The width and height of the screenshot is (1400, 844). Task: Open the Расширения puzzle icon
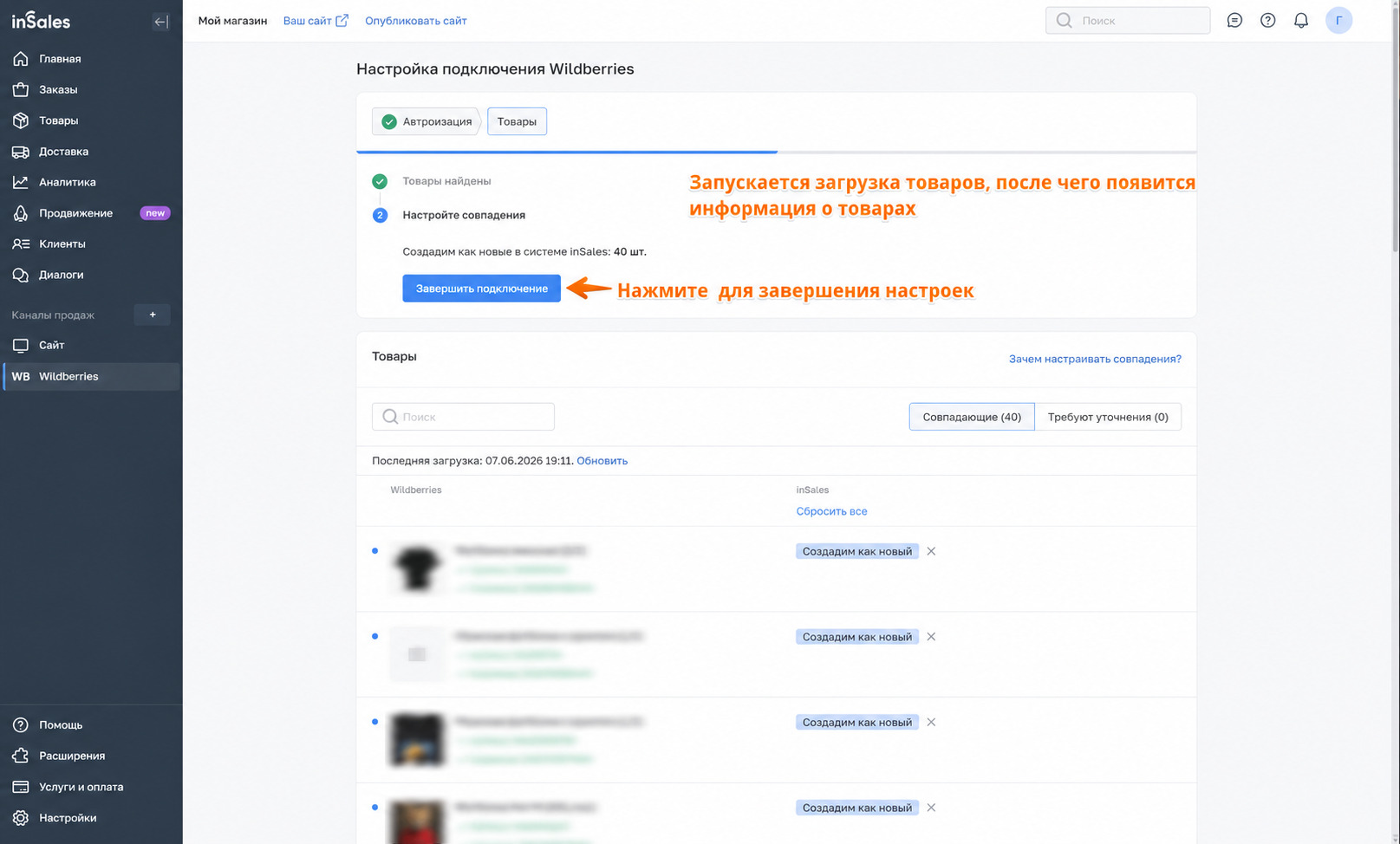click(21, 756)
